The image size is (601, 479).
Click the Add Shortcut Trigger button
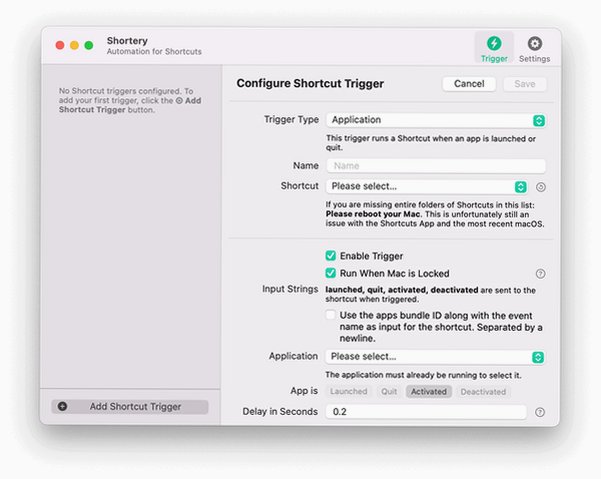[x=130, y=407]
